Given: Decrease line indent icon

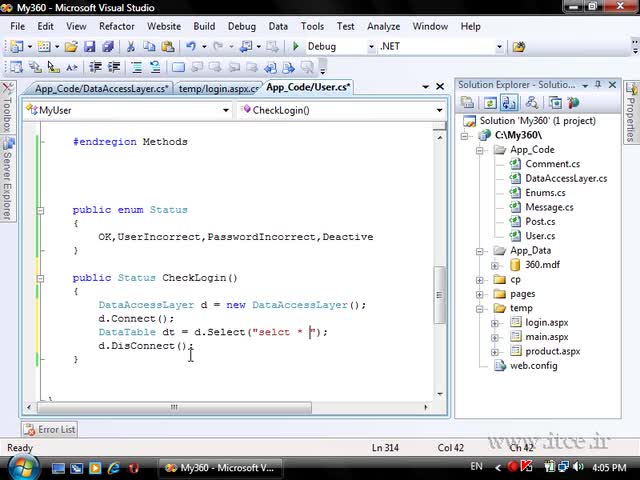Looking at the screenshot, I should tap(96, 67).
